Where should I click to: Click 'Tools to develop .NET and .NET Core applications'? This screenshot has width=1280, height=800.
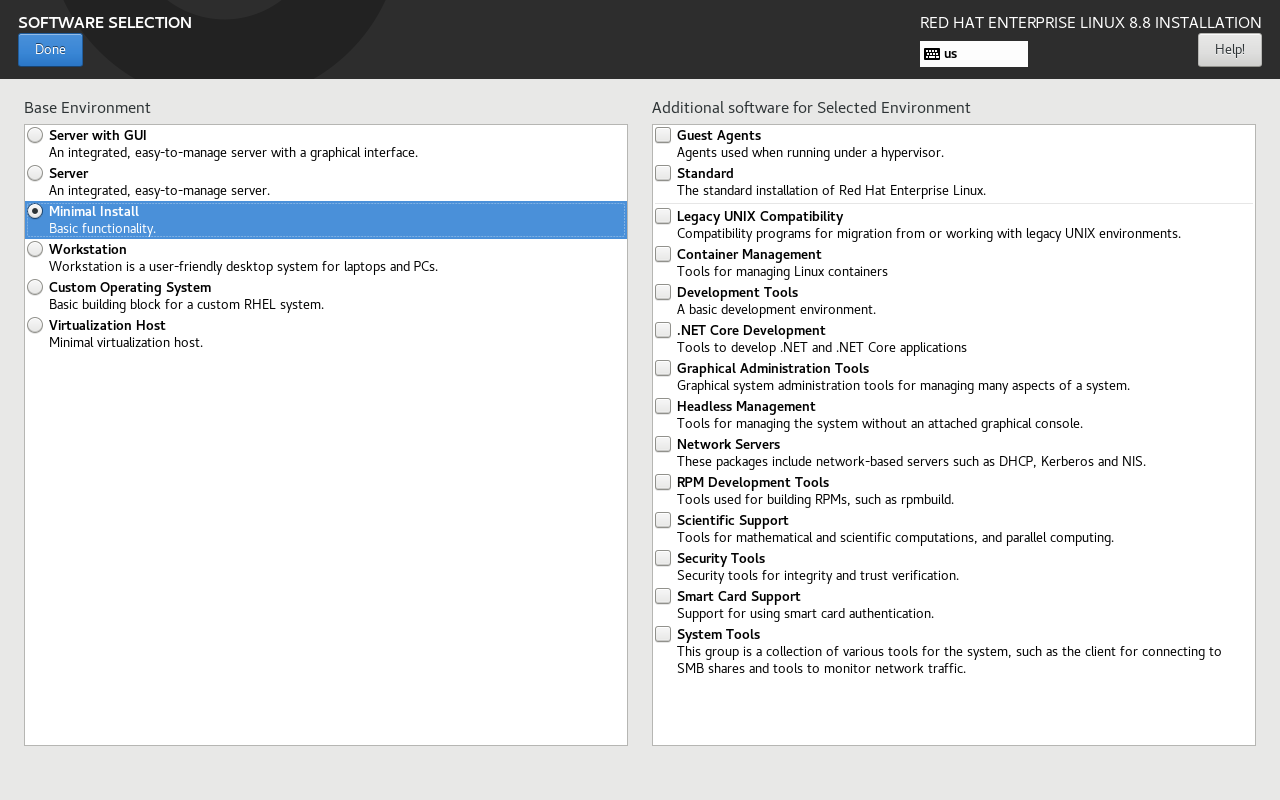[x=822, y=348]
